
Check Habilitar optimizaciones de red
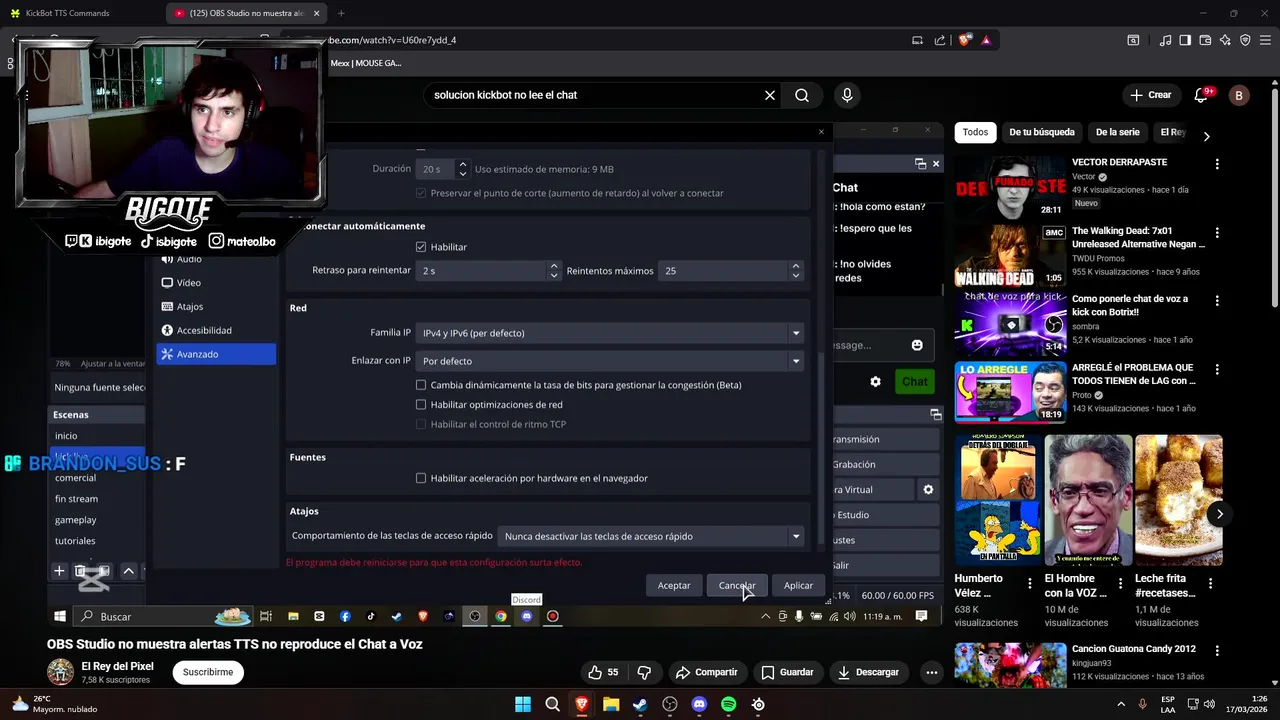(x=421, y=405)
